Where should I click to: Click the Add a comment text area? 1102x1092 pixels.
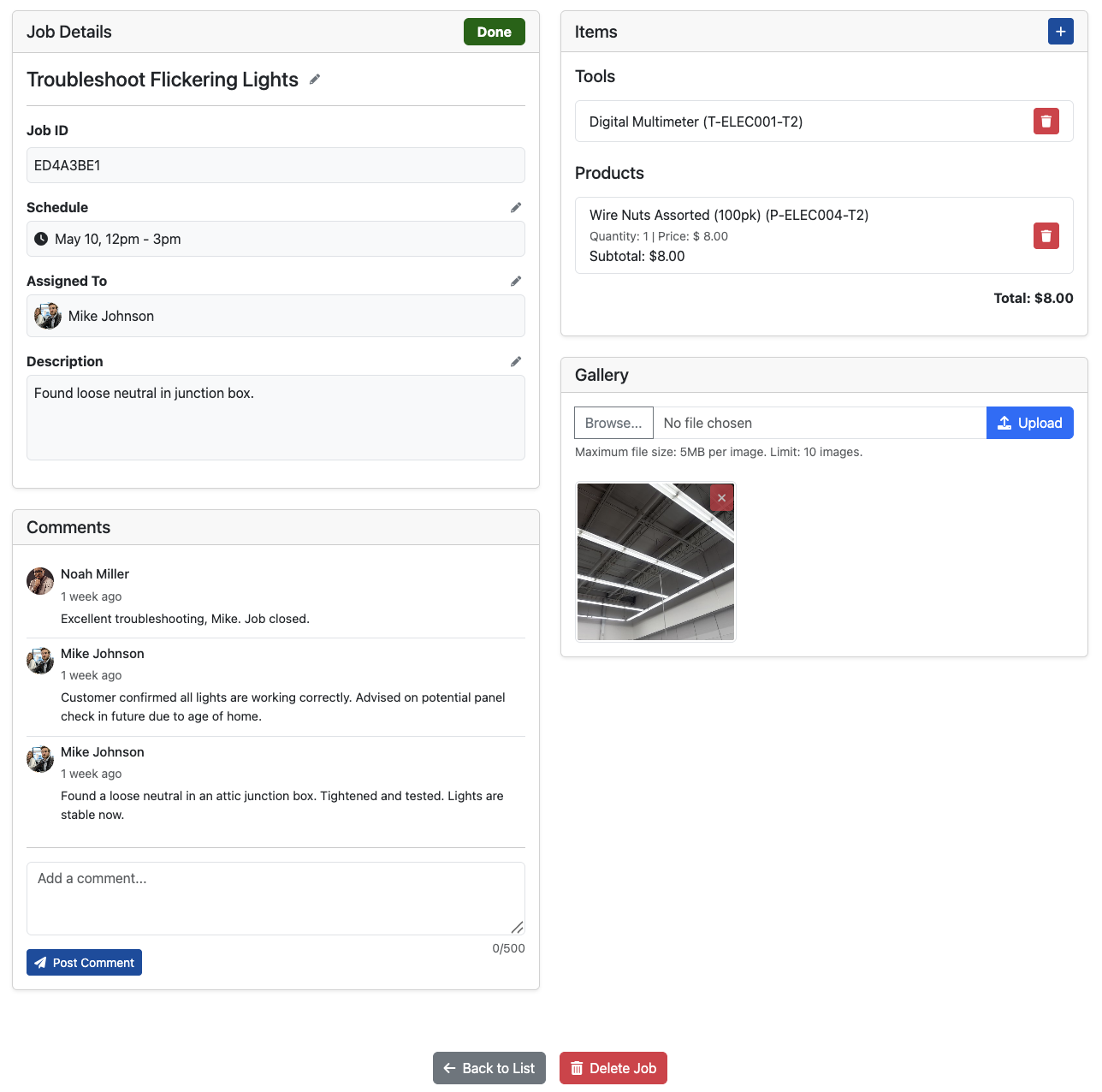(x=275, y=898)
